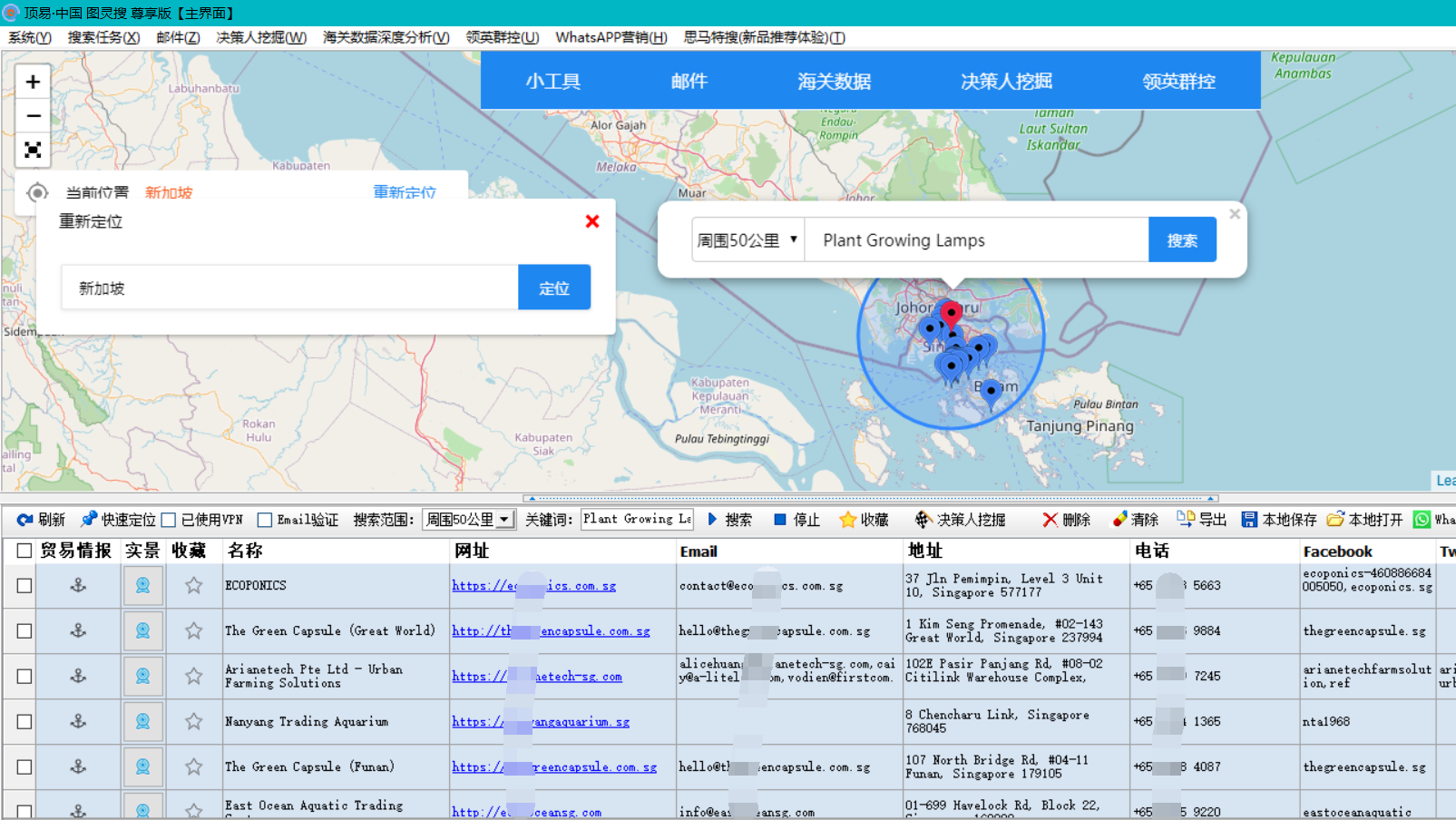Image resolution: width=1456 pixels, height=820 pixels.
Task: Check the Arianetech Pte Ltd row checkbox
Action: click(x=24, y=676)
